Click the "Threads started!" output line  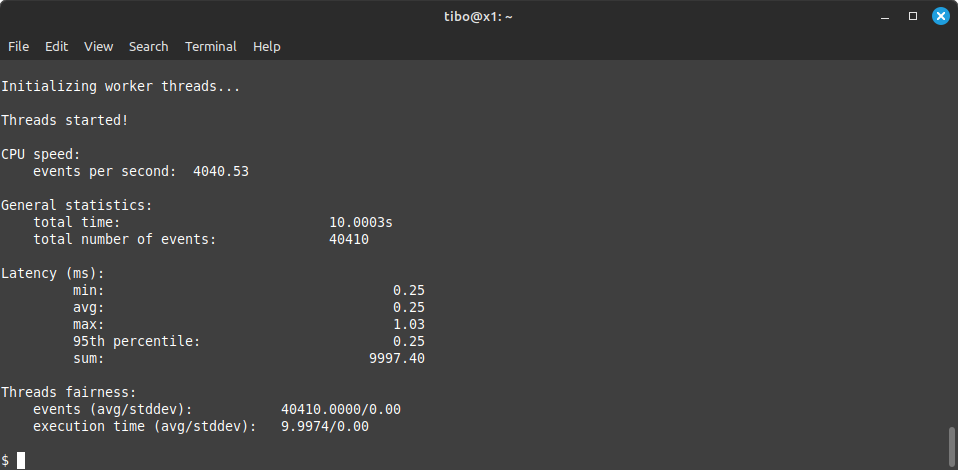coord(65,120)
